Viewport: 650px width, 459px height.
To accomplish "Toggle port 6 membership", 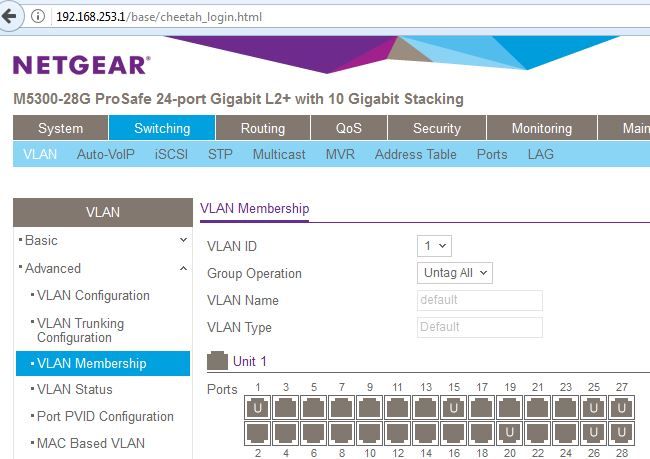I will [313, 432].
